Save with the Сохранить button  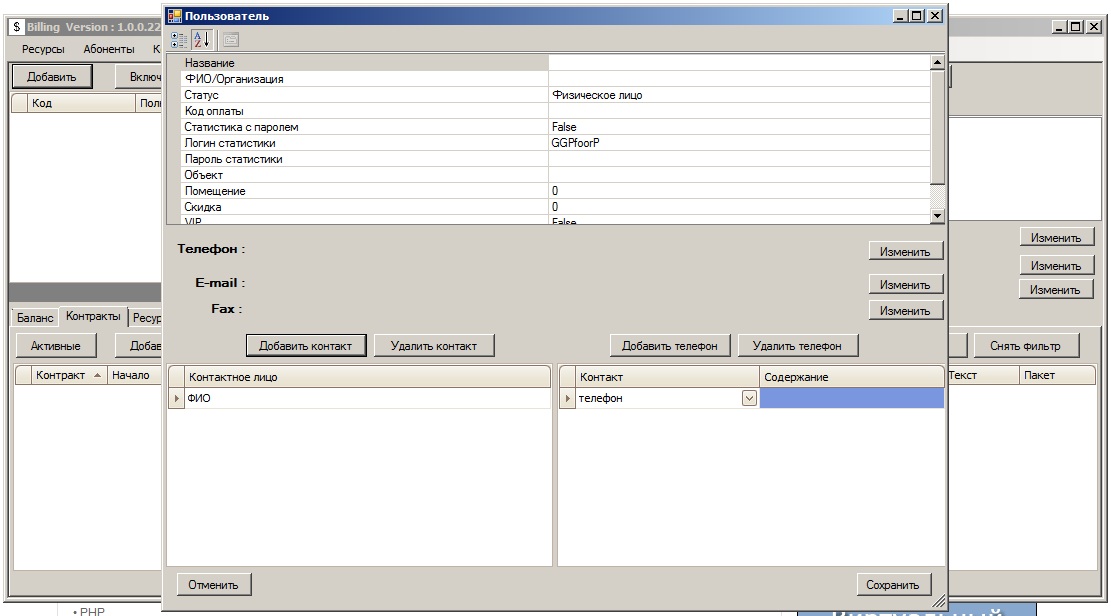point(893,585)
